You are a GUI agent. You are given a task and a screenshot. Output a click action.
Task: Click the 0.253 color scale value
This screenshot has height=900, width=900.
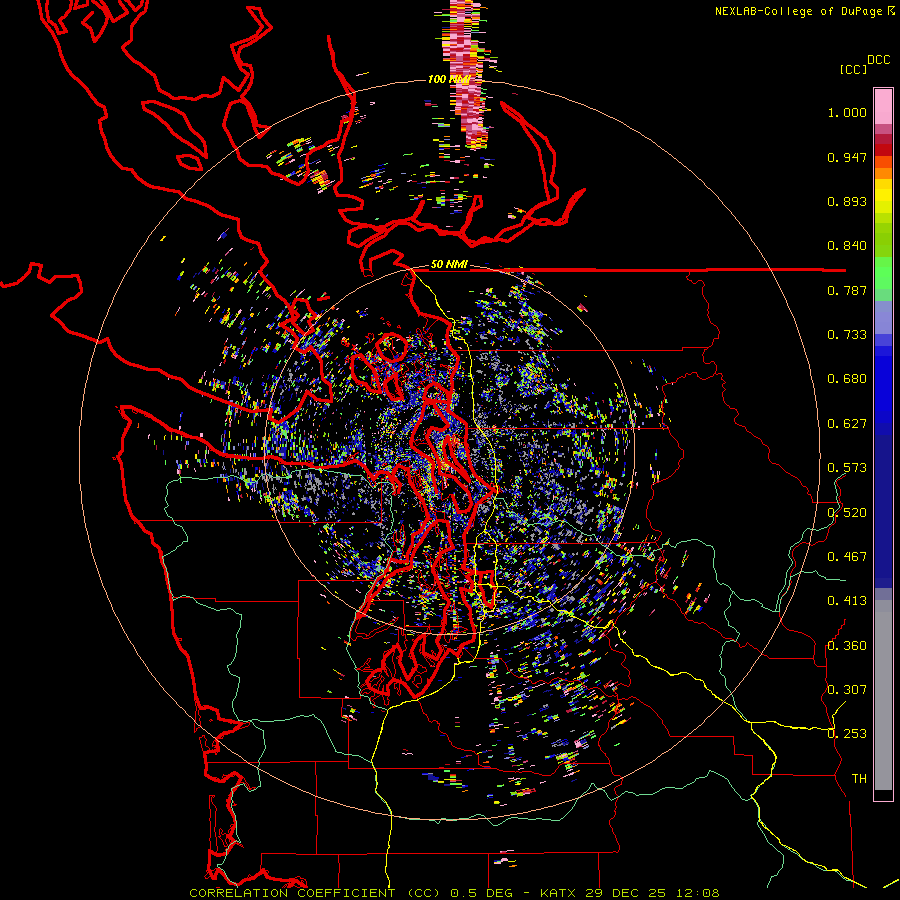point(847,734)
